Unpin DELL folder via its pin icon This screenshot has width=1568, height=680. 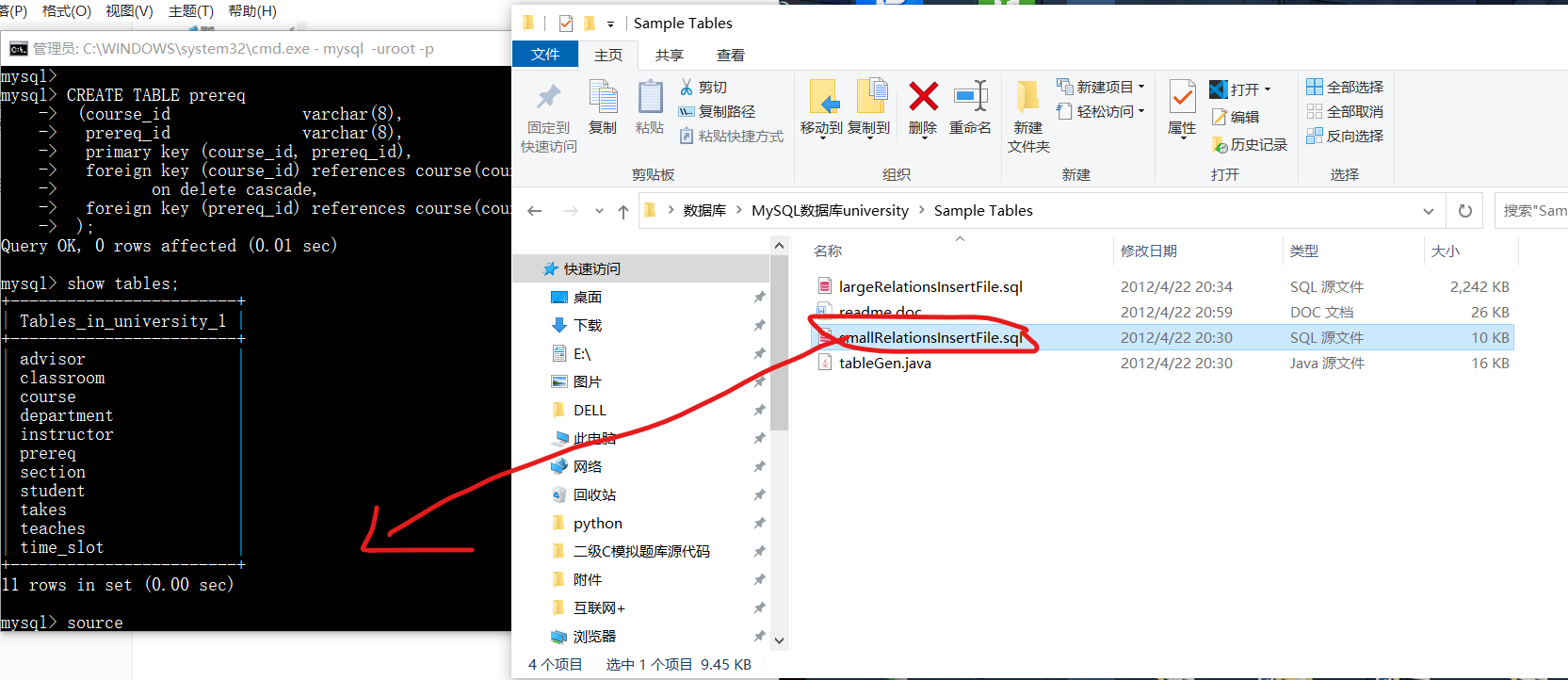pyautogui.click(x=759, y=410)
